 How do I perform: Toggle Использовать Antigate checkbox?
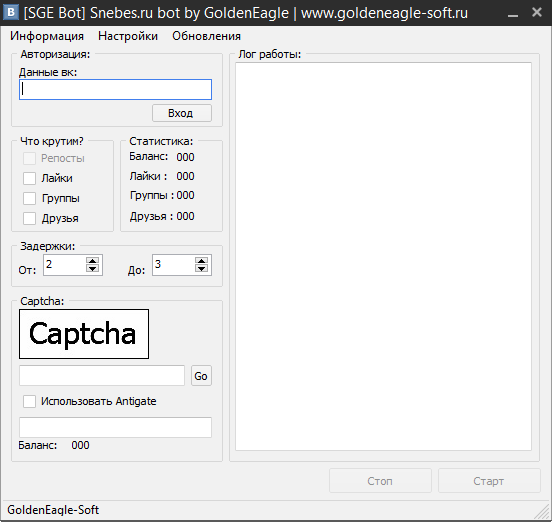[x=29, y=401]
